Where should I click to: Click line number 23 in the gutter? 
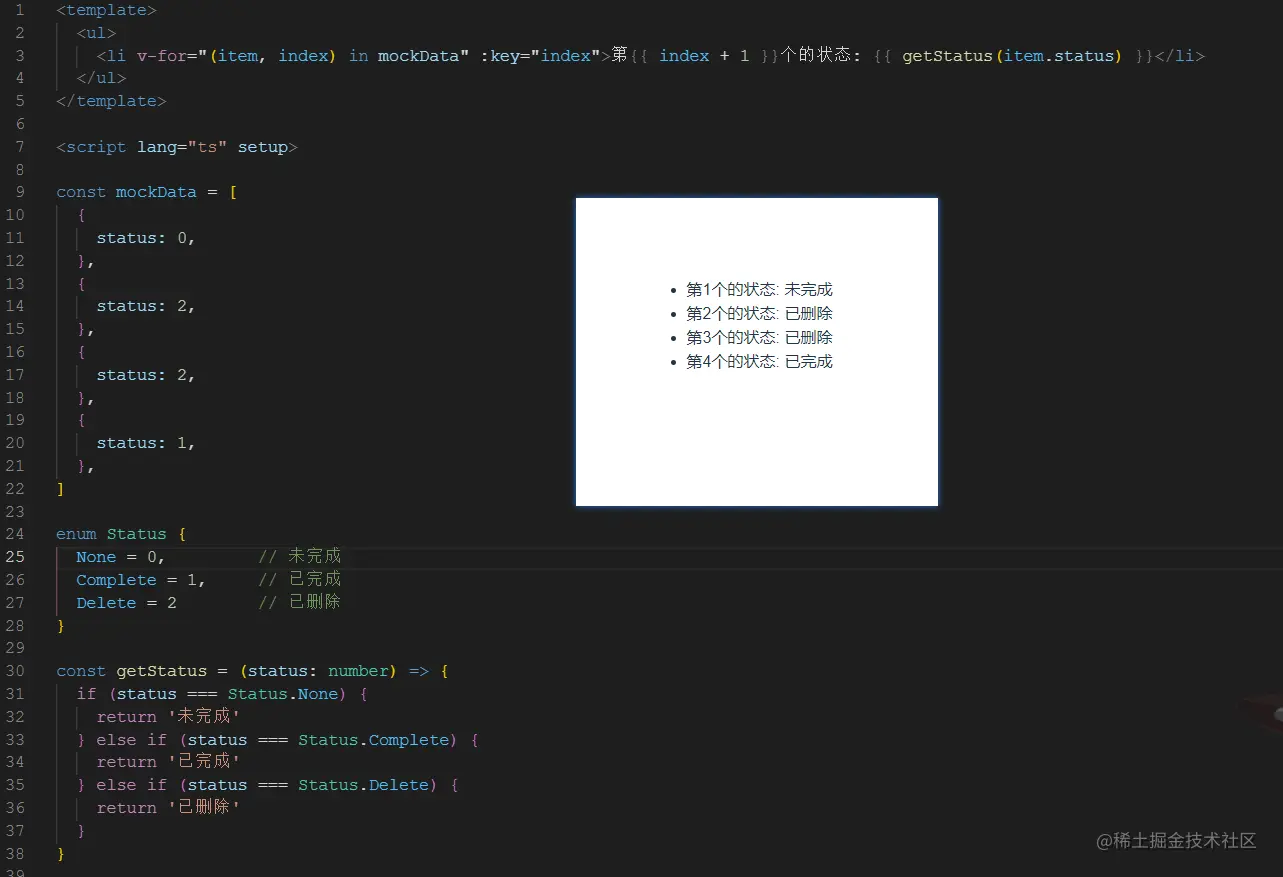(x=14, y=511)
